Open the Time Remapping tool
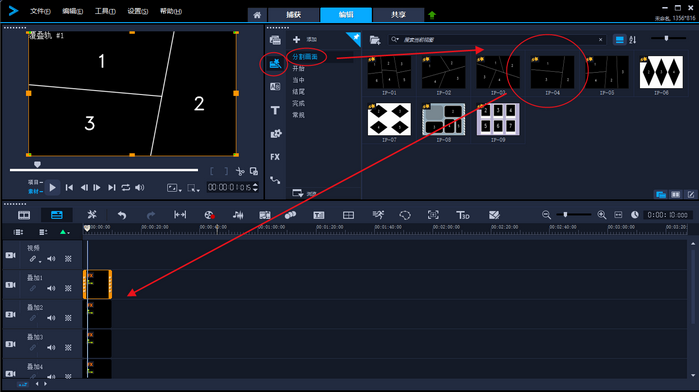The image size is (699, 392). click(378, 215)
